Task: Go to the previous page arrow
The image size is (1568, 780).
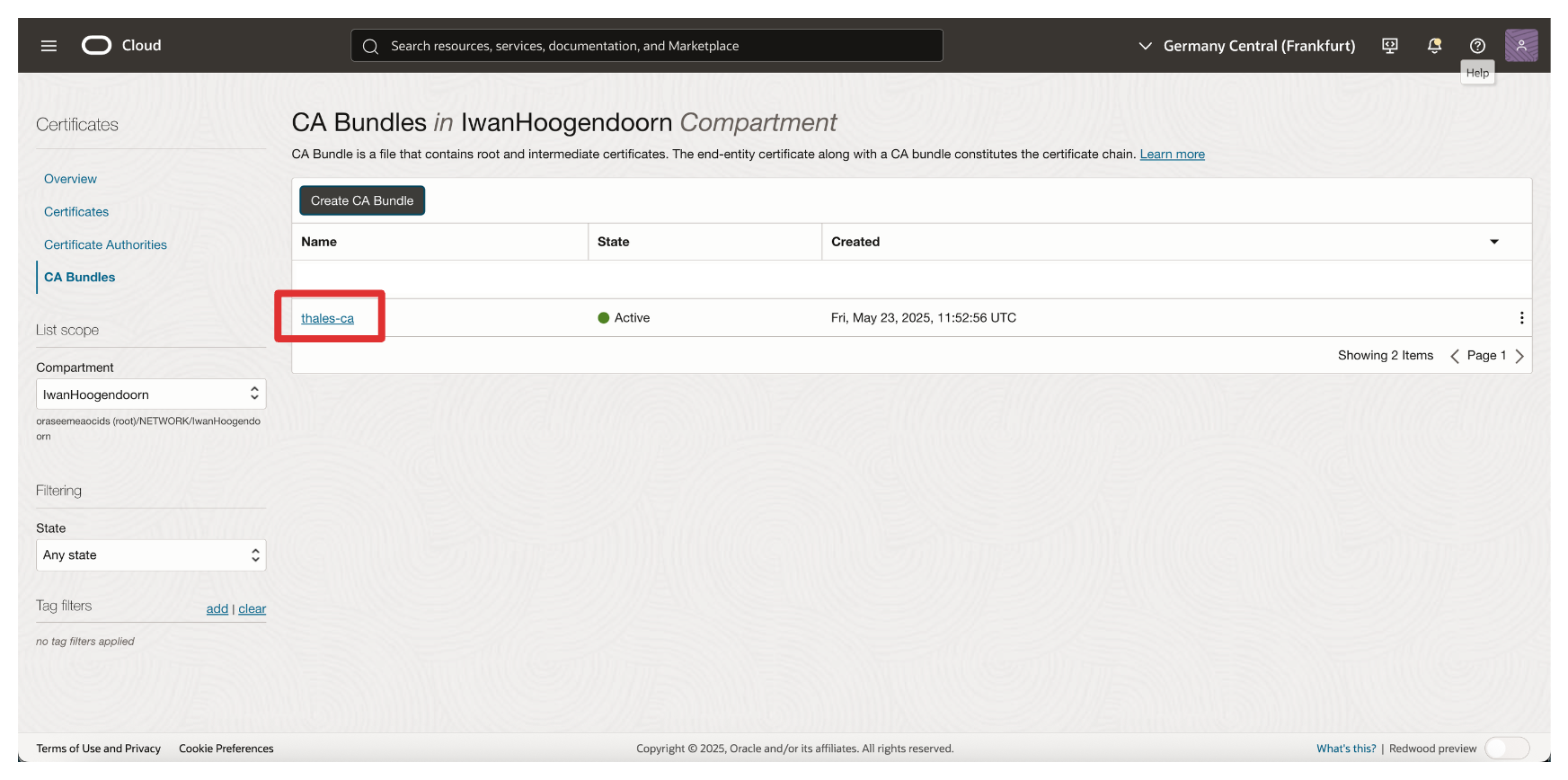Action: pyautogui.click(x=1454, y=356)
